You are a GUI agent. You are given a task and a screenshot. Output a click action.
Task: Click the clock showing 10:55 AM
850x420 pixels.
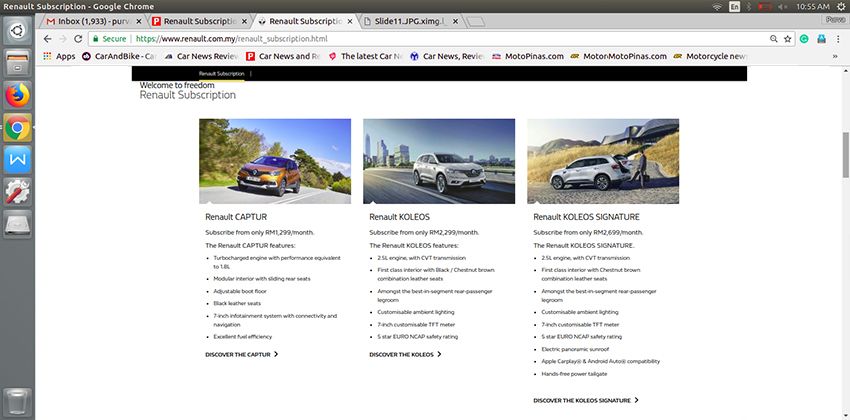point(813,7)
